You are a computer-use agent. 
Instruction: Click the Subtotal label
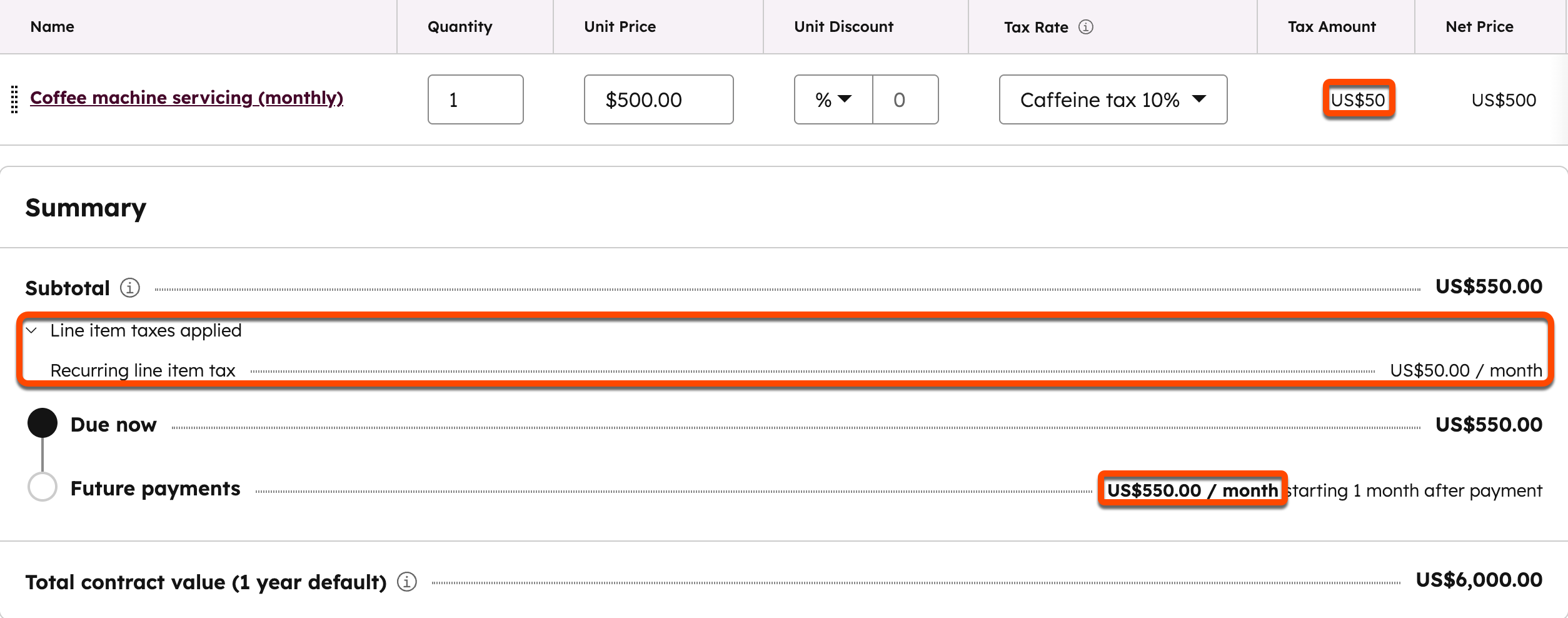(68, 288)
